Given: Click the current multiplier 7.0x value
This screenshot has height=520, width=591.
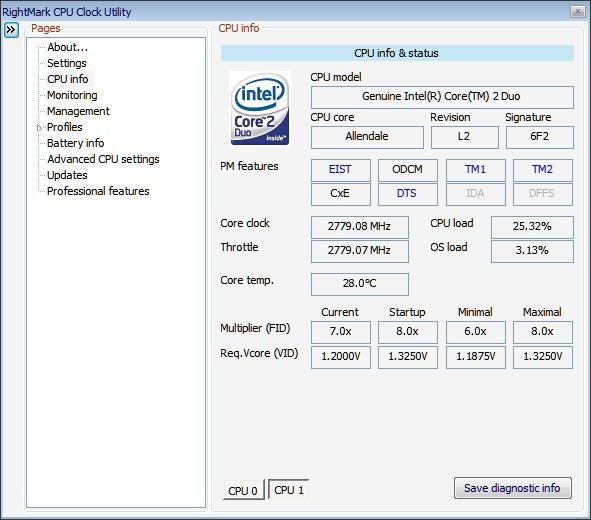Looking at the screenshot, I should click(x=341, y=332).
